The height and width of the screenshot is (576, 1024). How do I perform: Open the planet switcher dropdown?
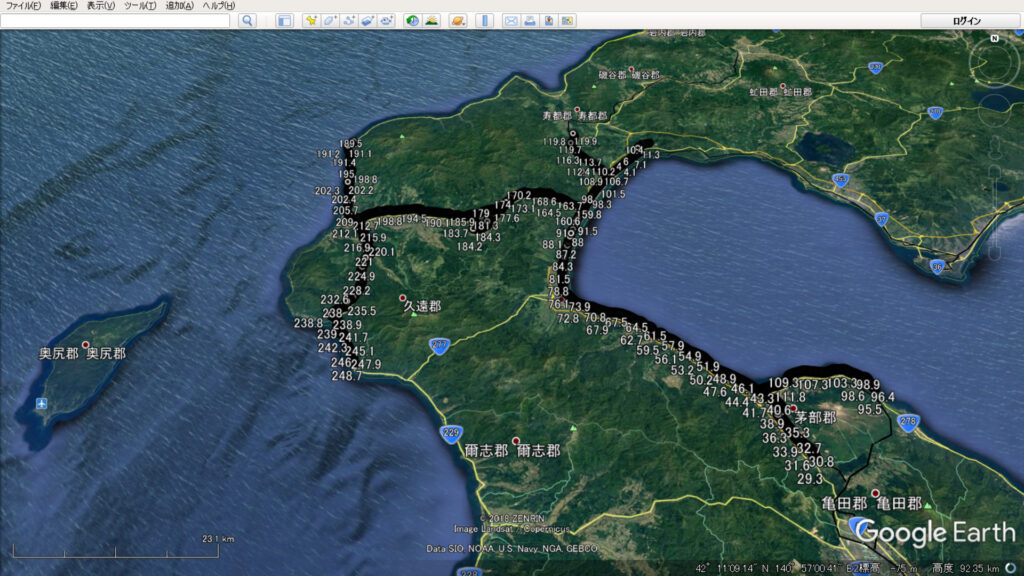pos(457,20)
